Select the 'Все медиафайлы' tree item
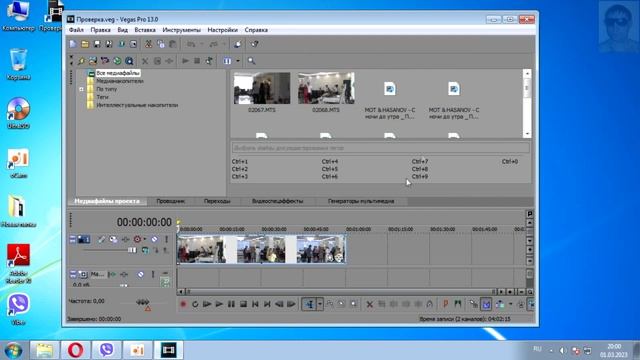This screenshot has width=640, height=360. 118,73
